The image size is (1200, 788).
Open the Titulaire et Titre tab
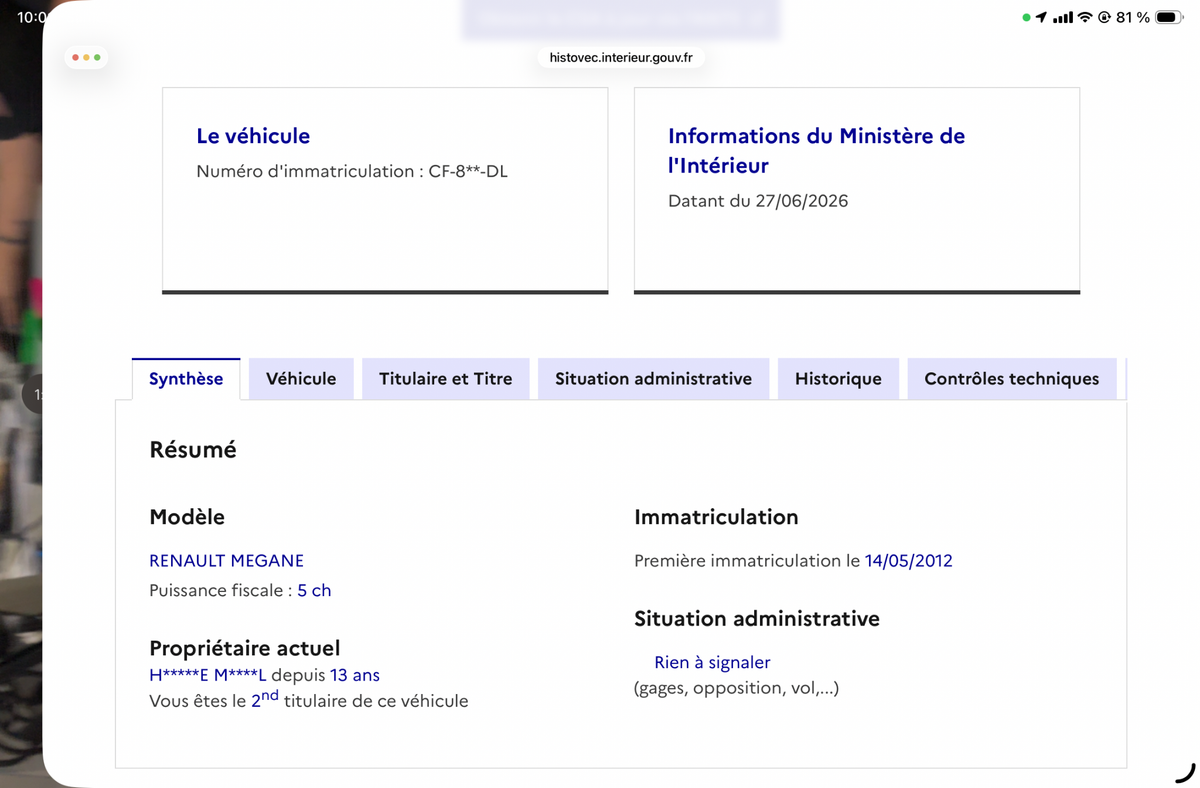click(x=445, y=379)
